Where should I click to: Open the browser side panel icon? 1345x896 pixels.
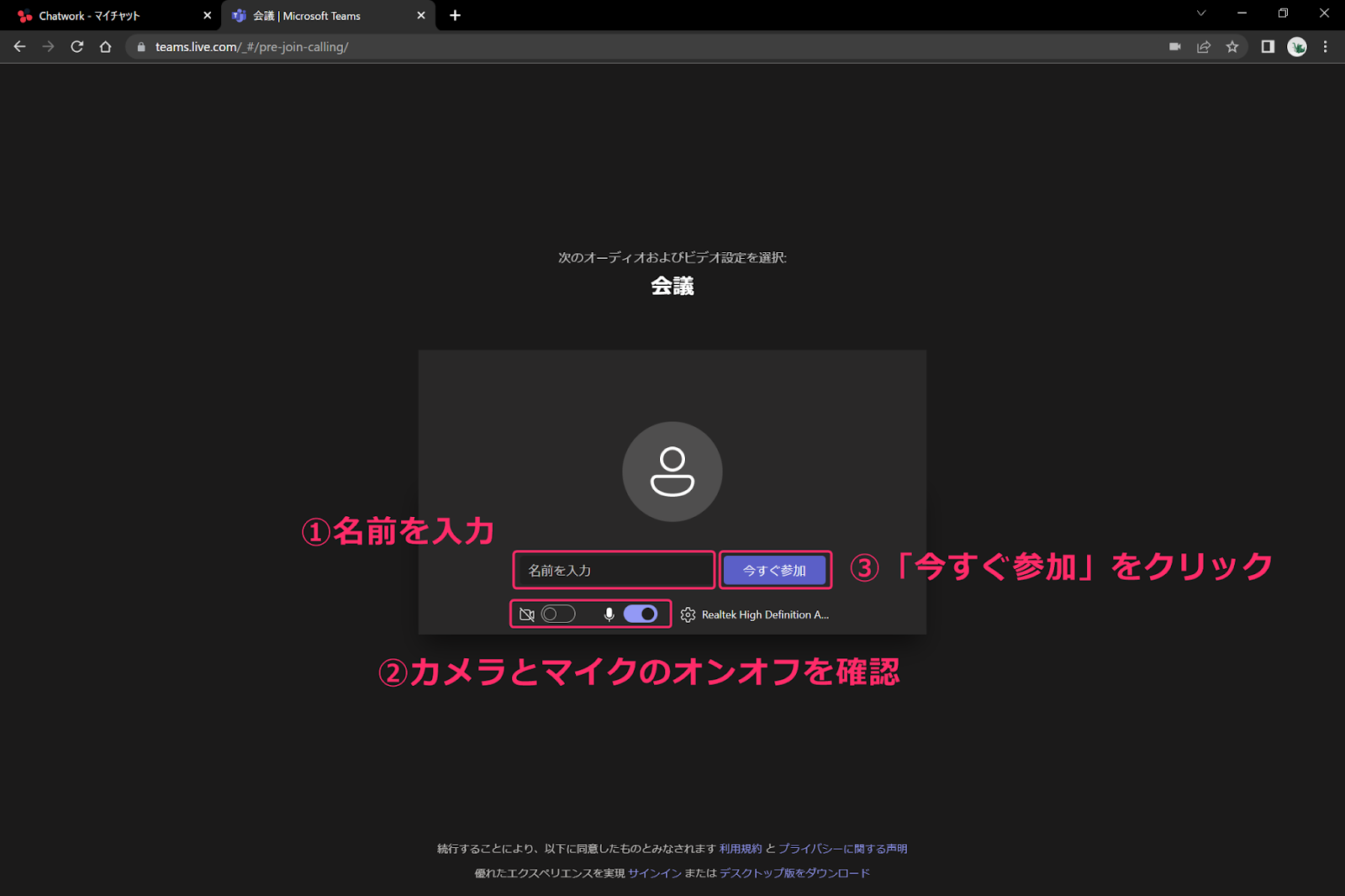pyautogui.click(x=1268, y=47)
